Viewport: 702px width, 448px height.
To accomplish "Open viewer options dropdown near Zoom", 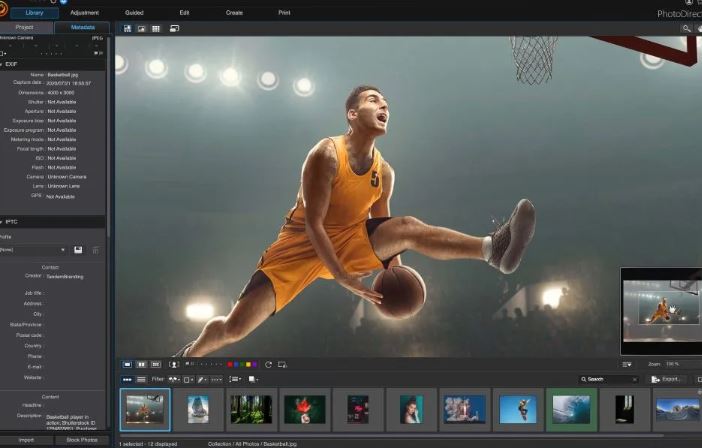I will tap(627, 364).
